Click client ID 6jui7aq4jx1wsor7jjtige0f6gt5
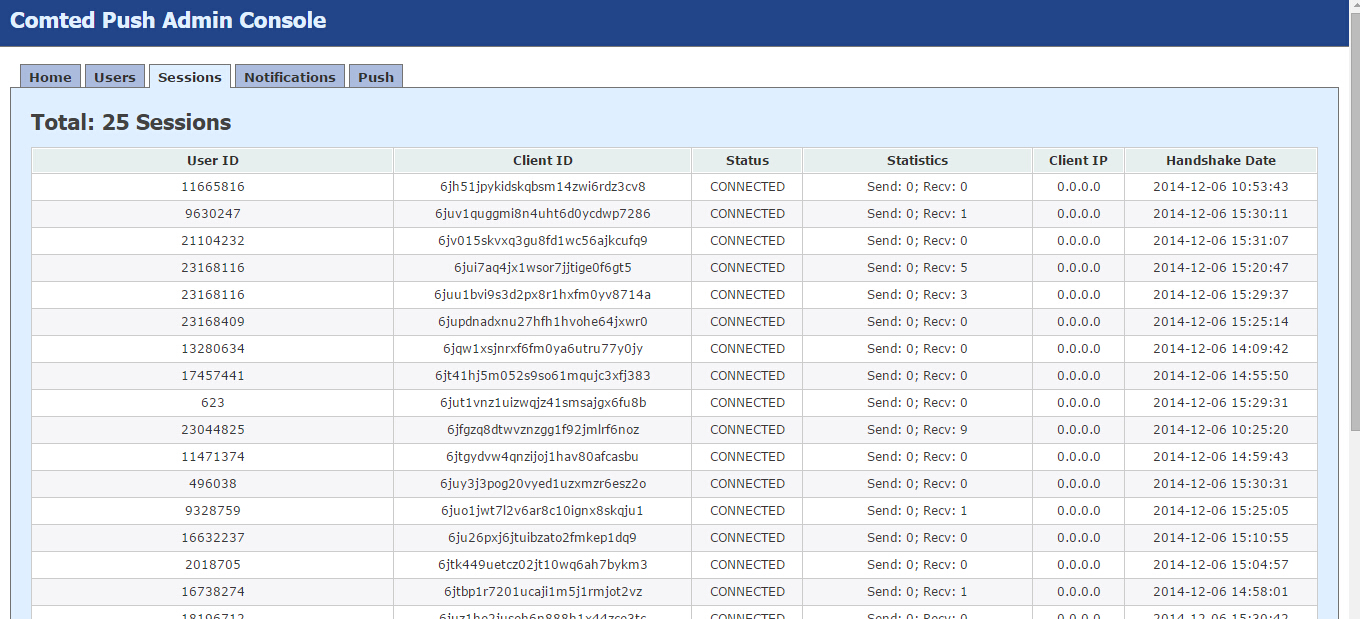1360x619 pixels. 543,268
